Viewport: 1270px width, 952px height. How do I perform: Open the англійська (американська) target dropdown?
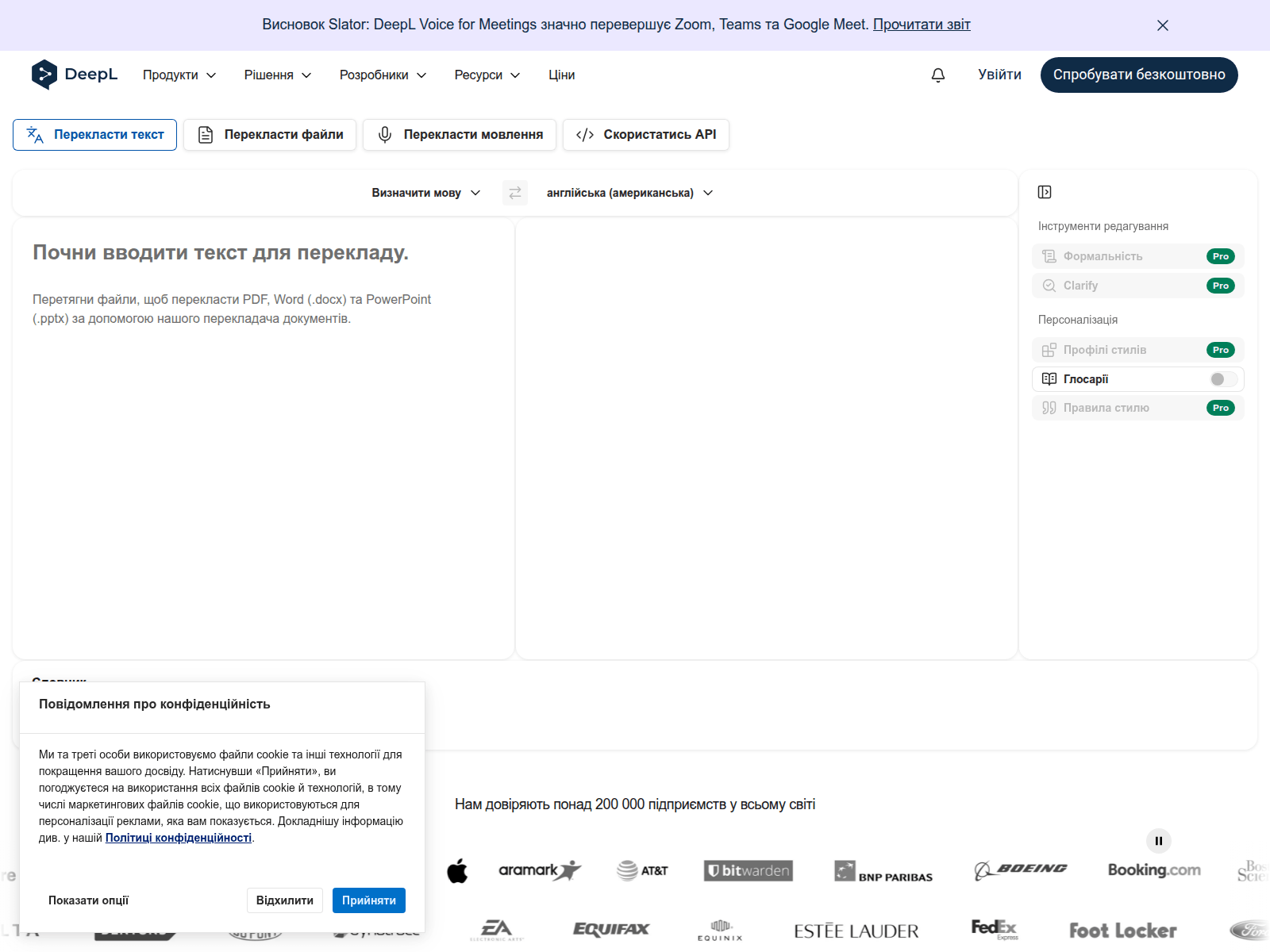click(630, 193)
